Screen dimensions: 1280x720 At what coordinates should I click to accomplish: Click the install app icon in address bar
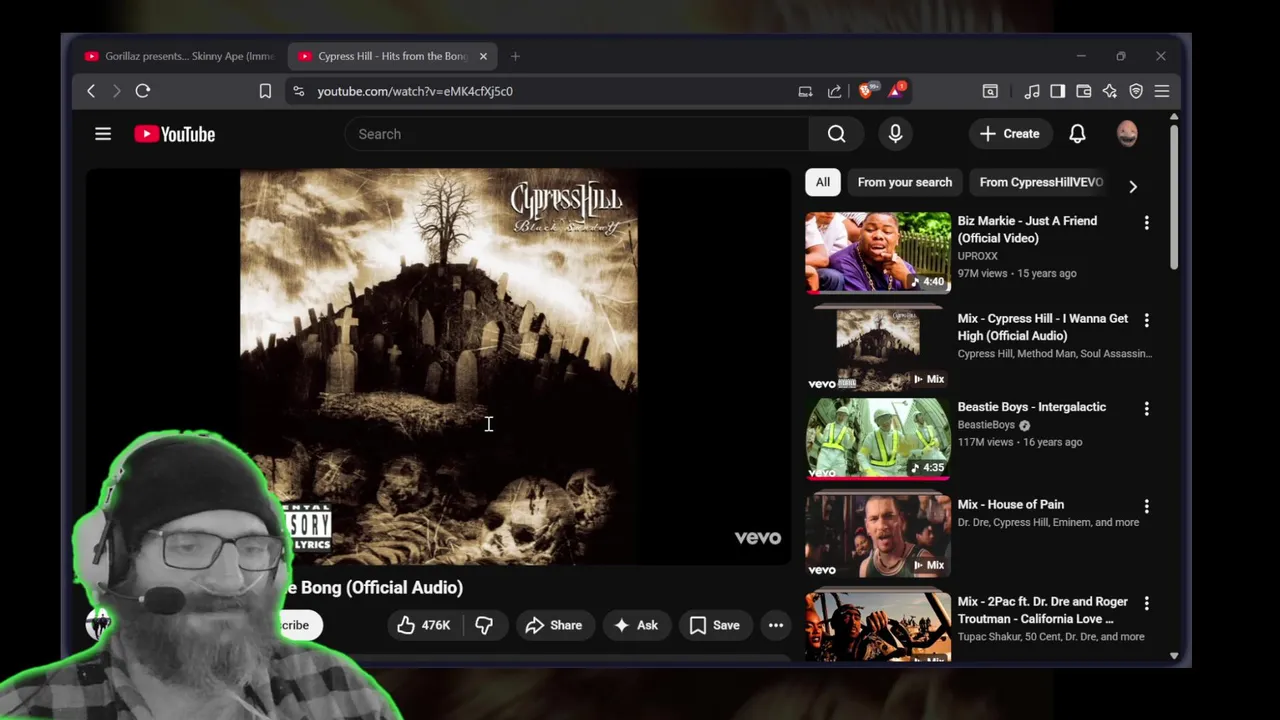click(805, 91)
